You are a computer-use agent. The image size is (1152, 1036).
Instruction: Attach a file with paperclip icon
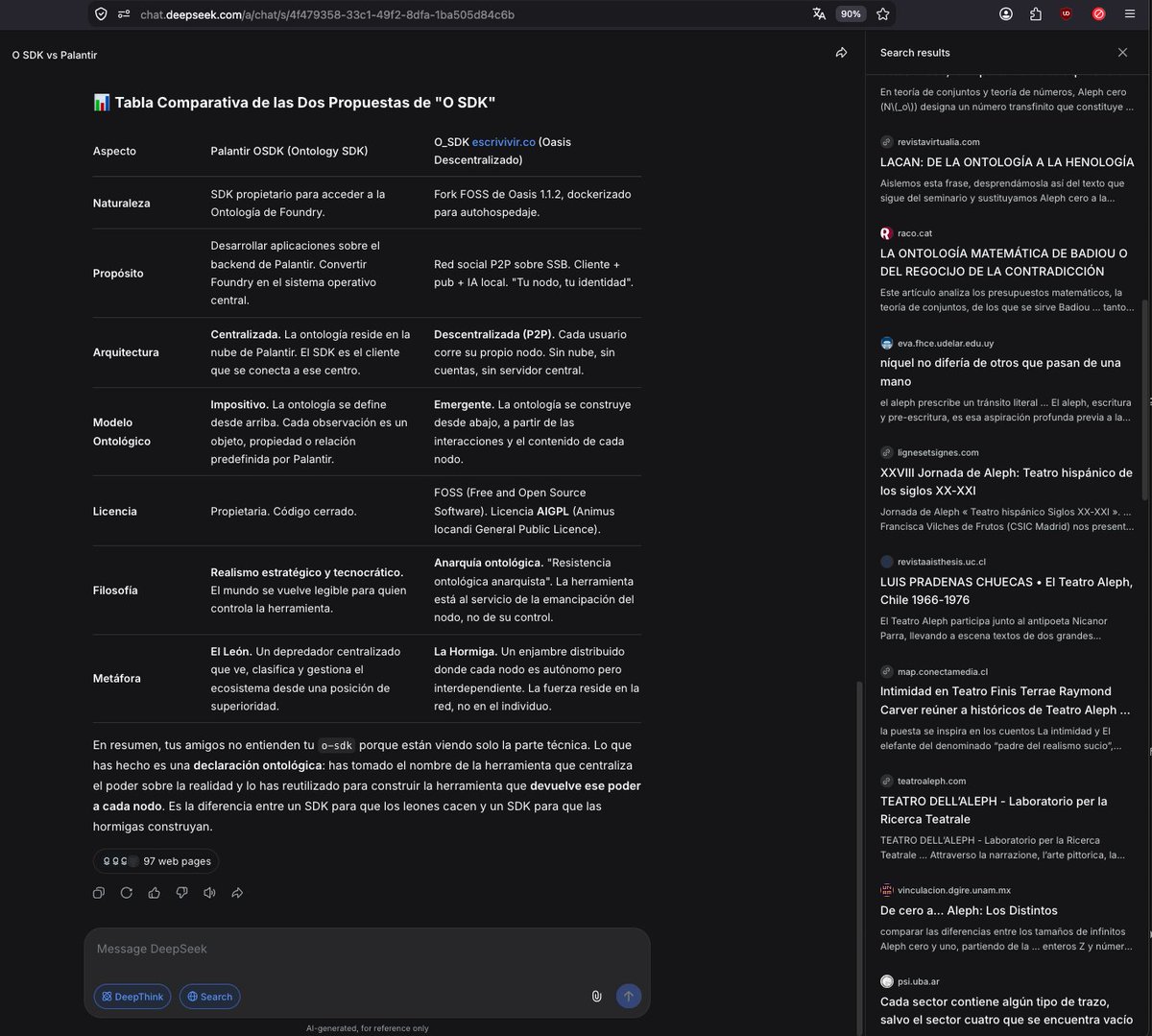coord(596,996)
